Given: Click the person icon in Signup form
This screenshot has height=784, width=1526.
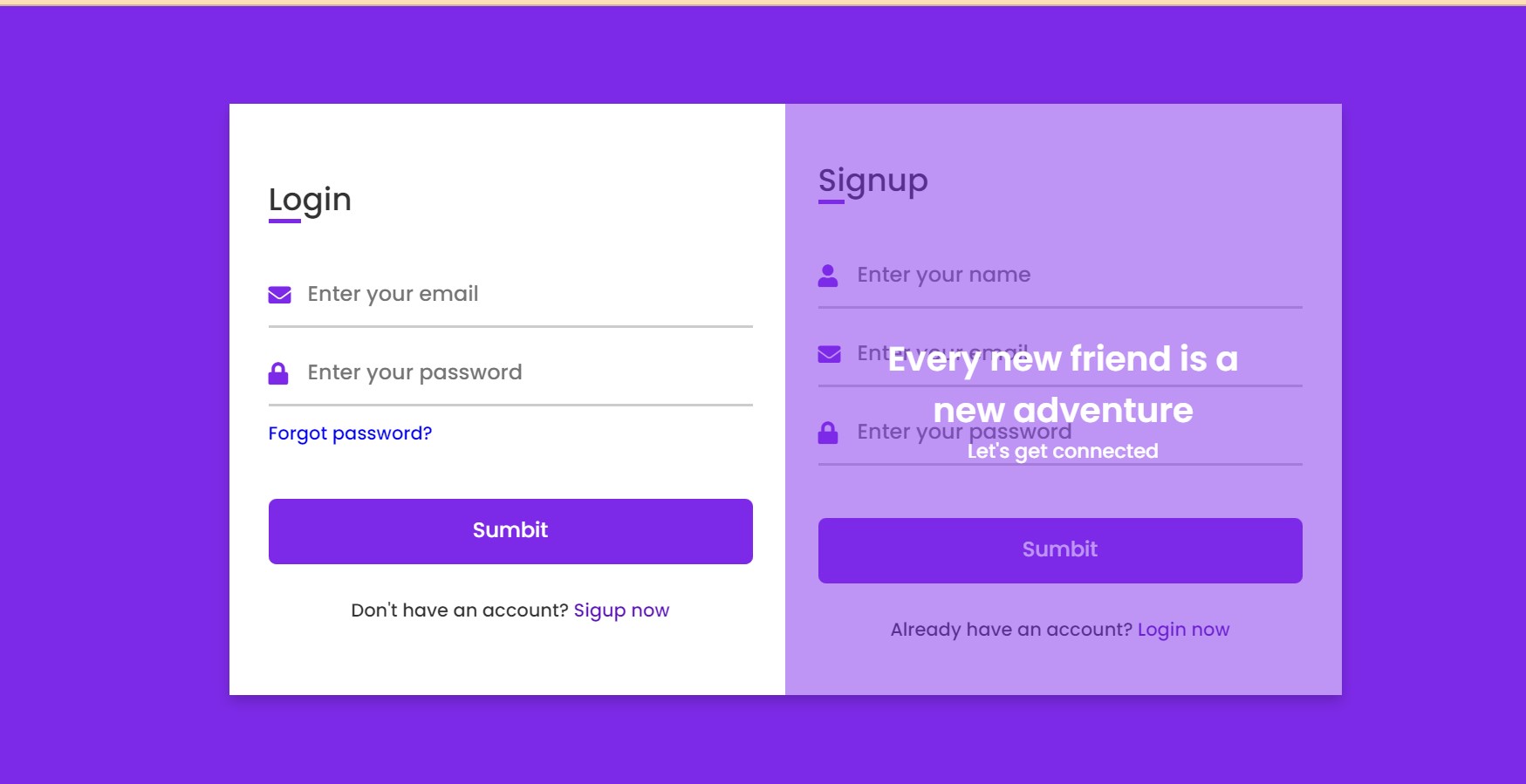Looking at the screenshot, I should point(828,276).
